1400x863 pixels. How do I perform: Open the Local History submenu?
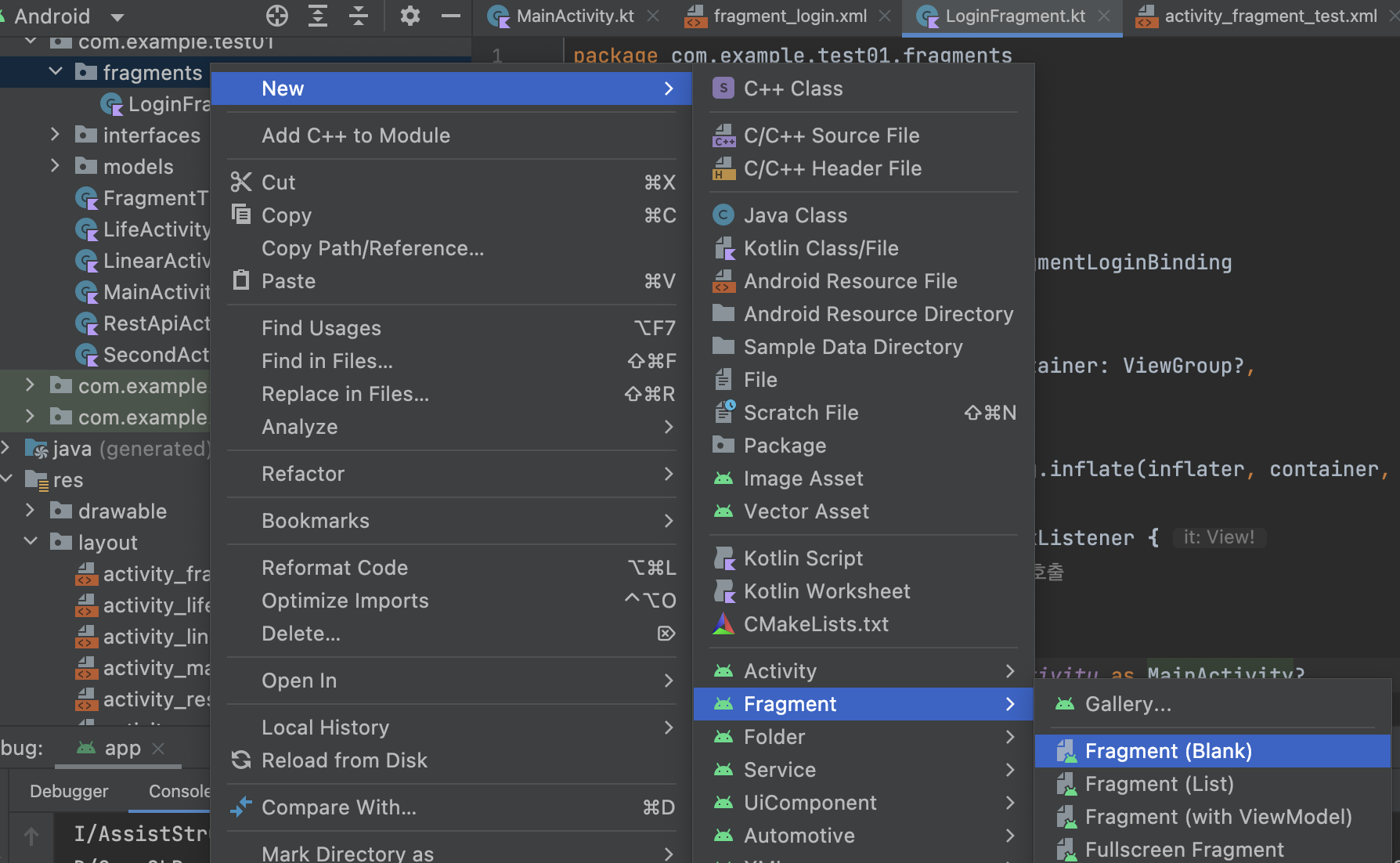tap(451, 728)
